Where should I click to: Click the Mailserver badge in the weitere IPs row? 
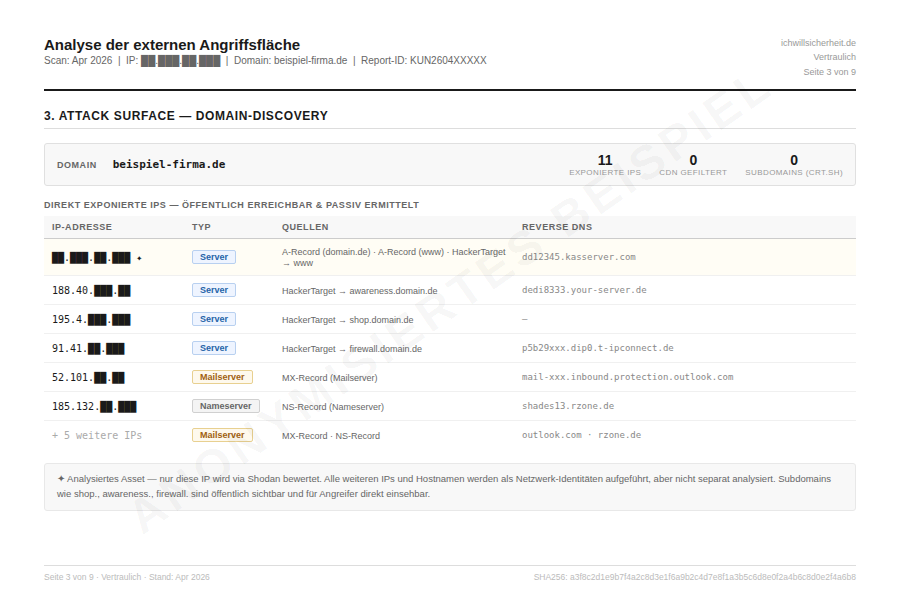pos(222,435)
